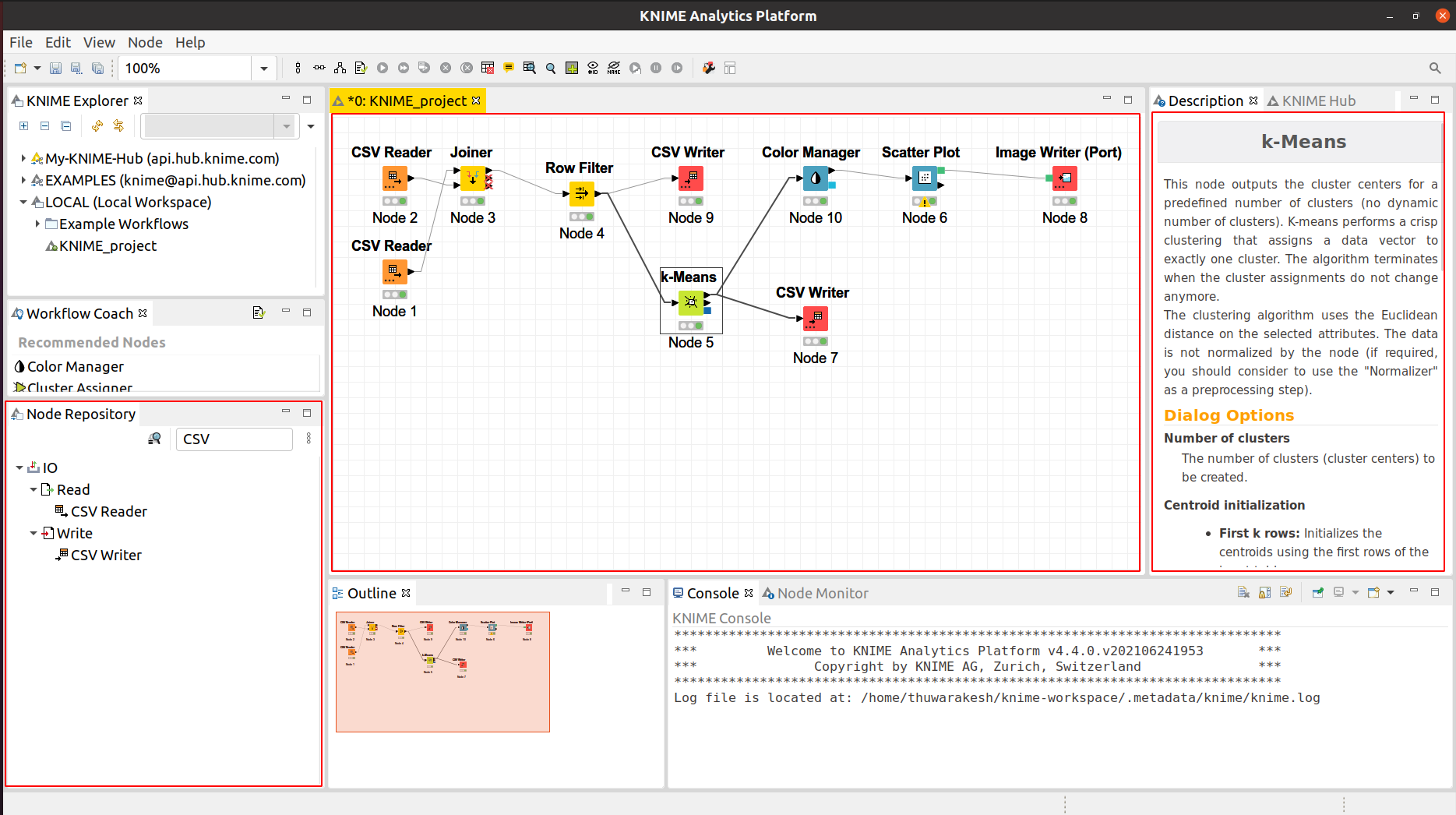Viewport: 1456px width, 815px height.
Task: Select the k-Means node icon on canvas
Action: click(690, 302)
